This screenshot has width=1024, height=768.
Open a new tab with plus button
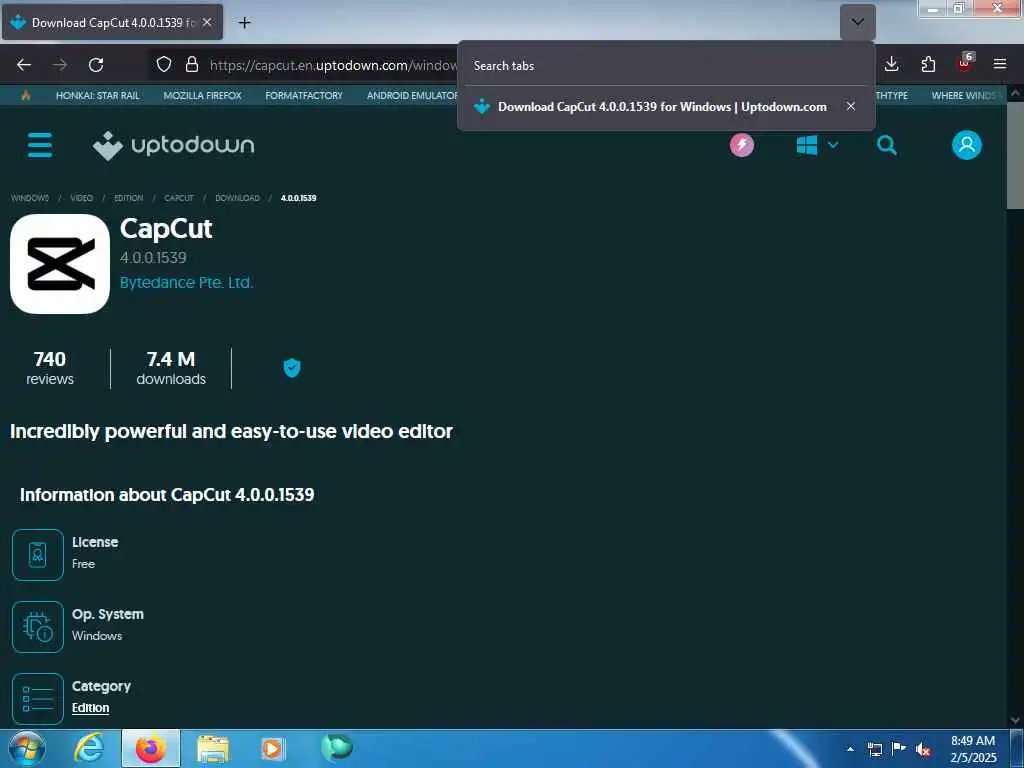pos(244,23)
